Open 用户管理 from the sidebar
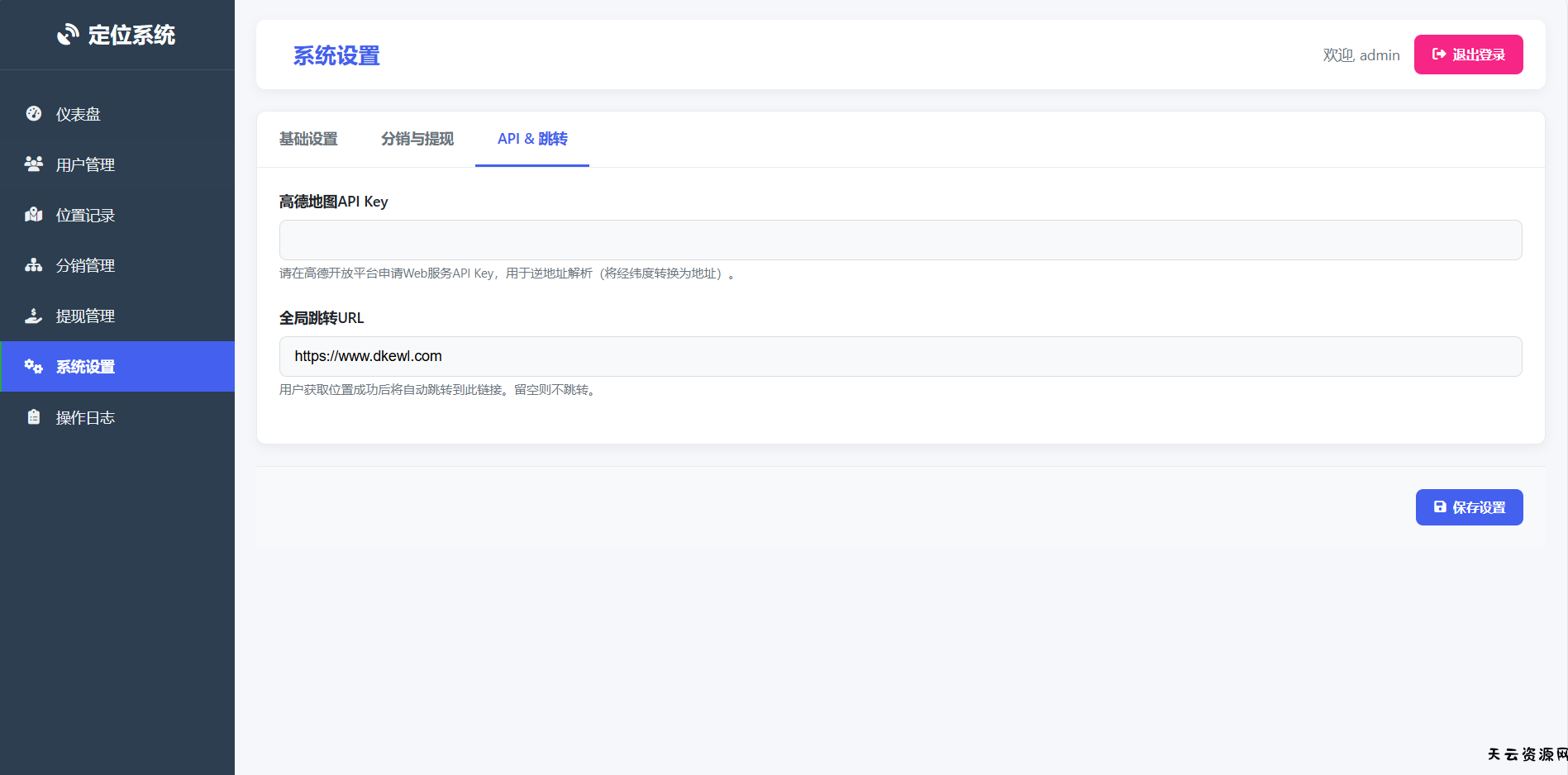Viewport: 1568px width, 775px height. tap(85, 165)
